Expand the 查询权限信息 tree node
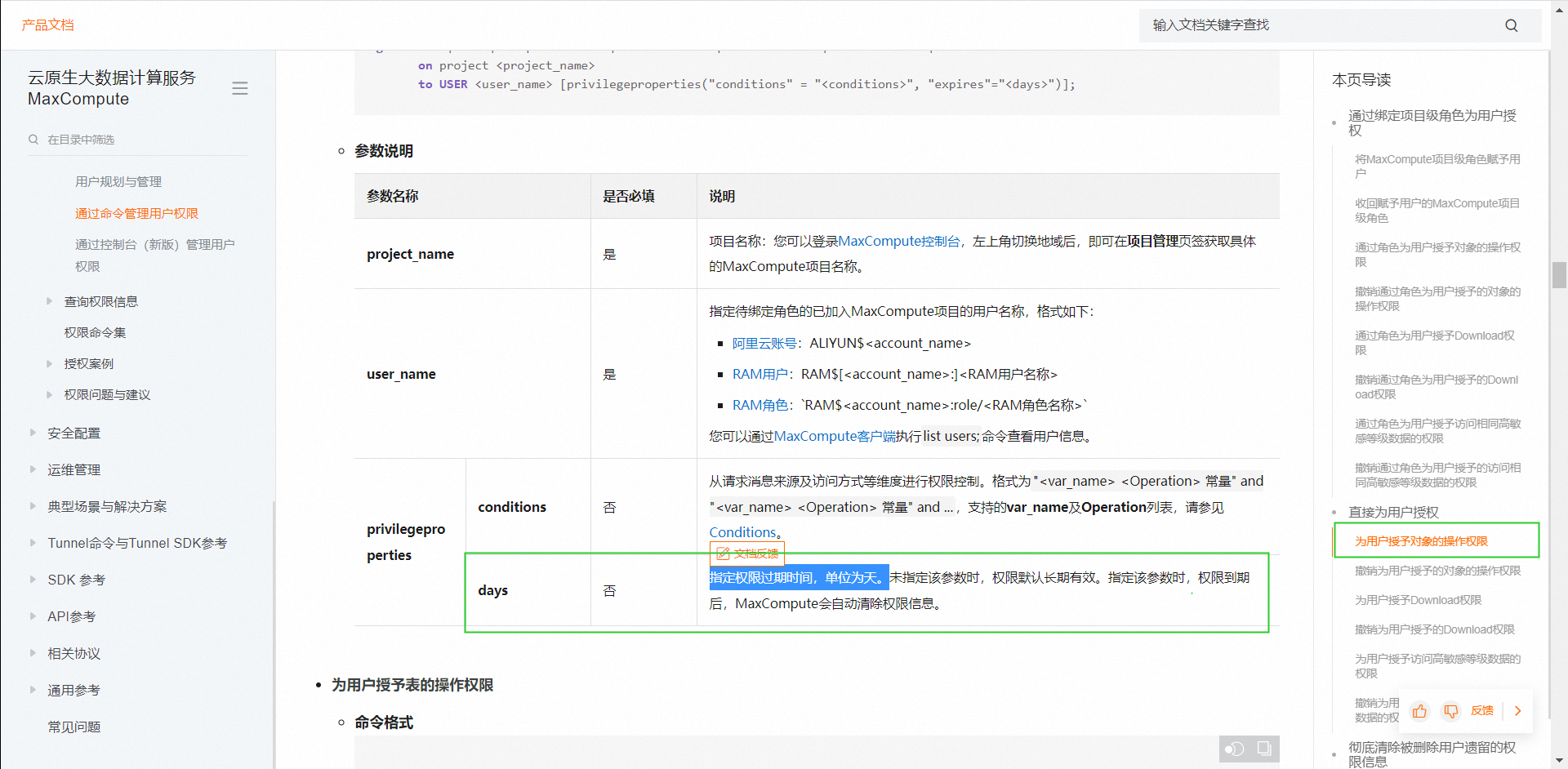Image resolution: width=1568 pixels, height=769 pixels. 49,301
